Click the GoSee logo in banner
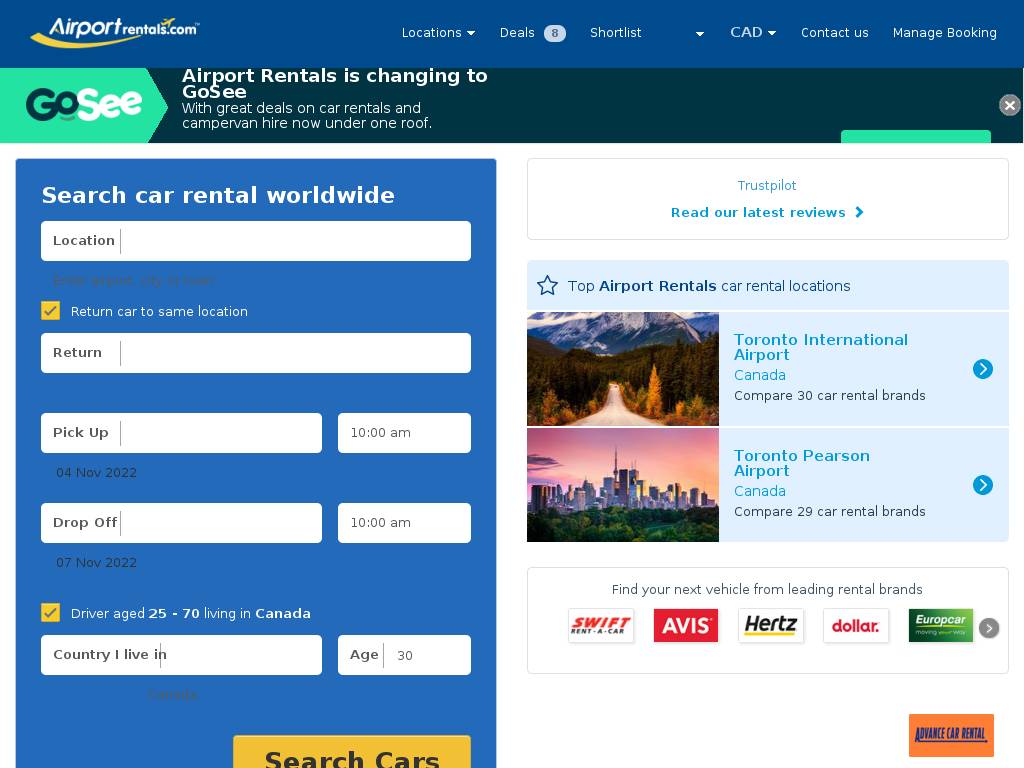 coord(84,104)
